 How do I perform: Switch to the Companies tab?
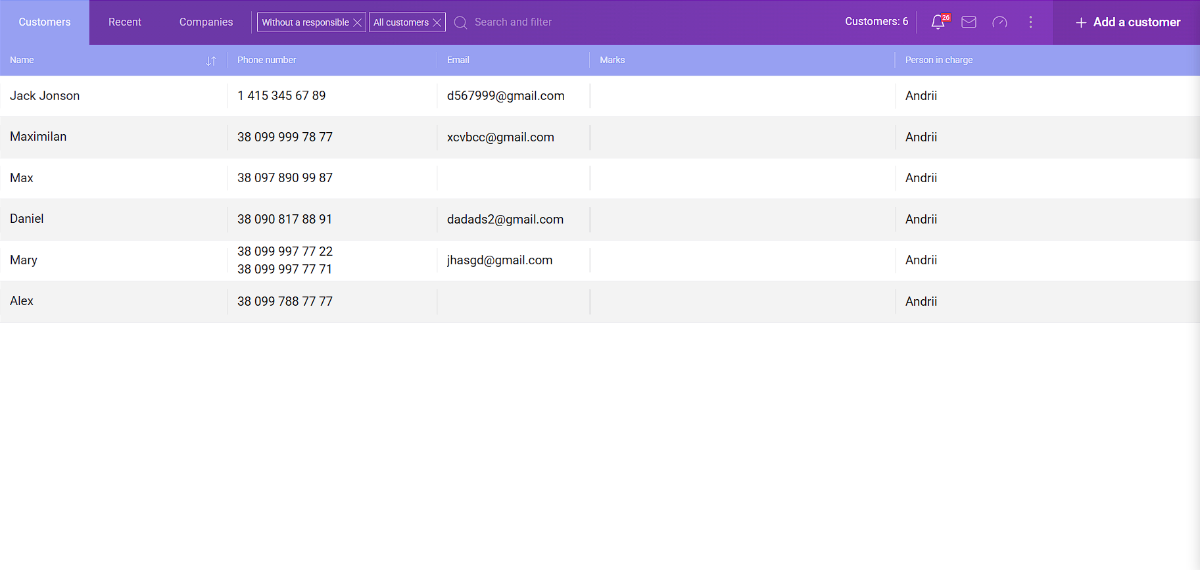click(206, 22)
